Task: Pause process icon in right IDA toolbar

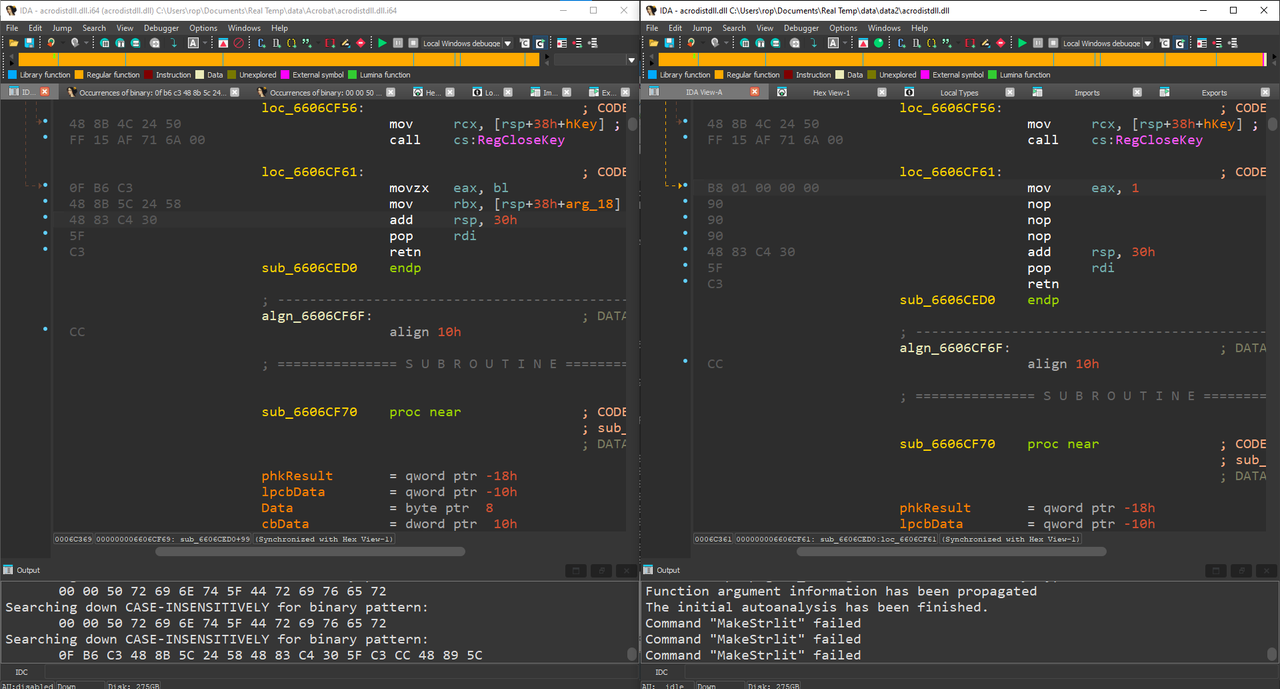Action: coord(1038,43)
